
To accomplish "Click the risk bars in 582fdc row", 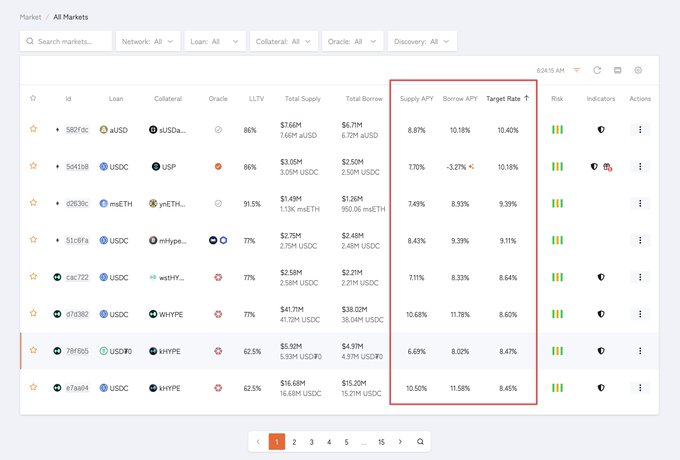I will (x=557, y=130).
